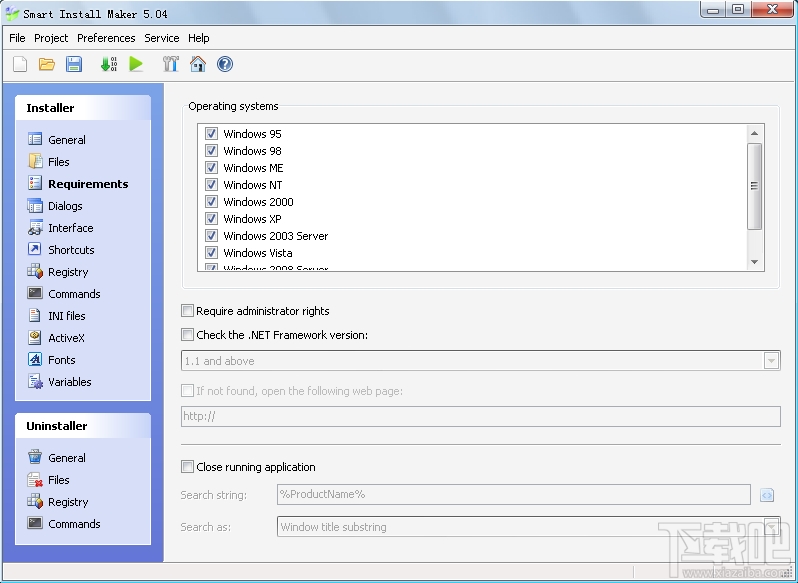
Task: Click the Uninstaller Files delete icon
Action: tap(35, 479)
